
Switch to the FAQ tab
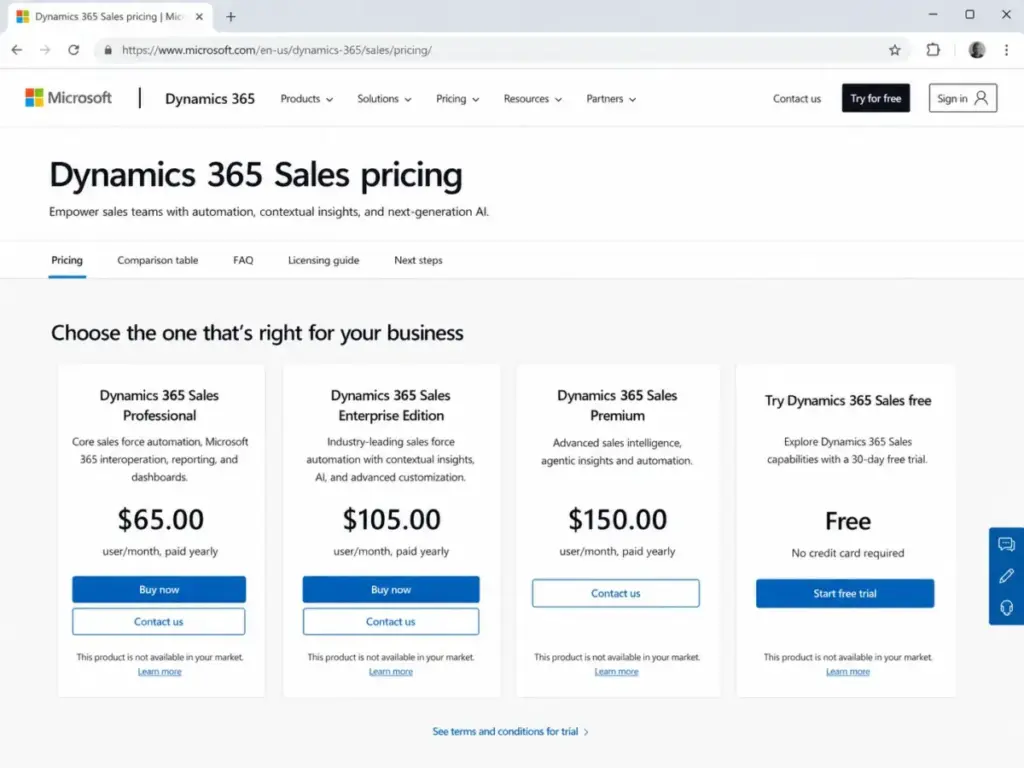click(x=243, y=260)
